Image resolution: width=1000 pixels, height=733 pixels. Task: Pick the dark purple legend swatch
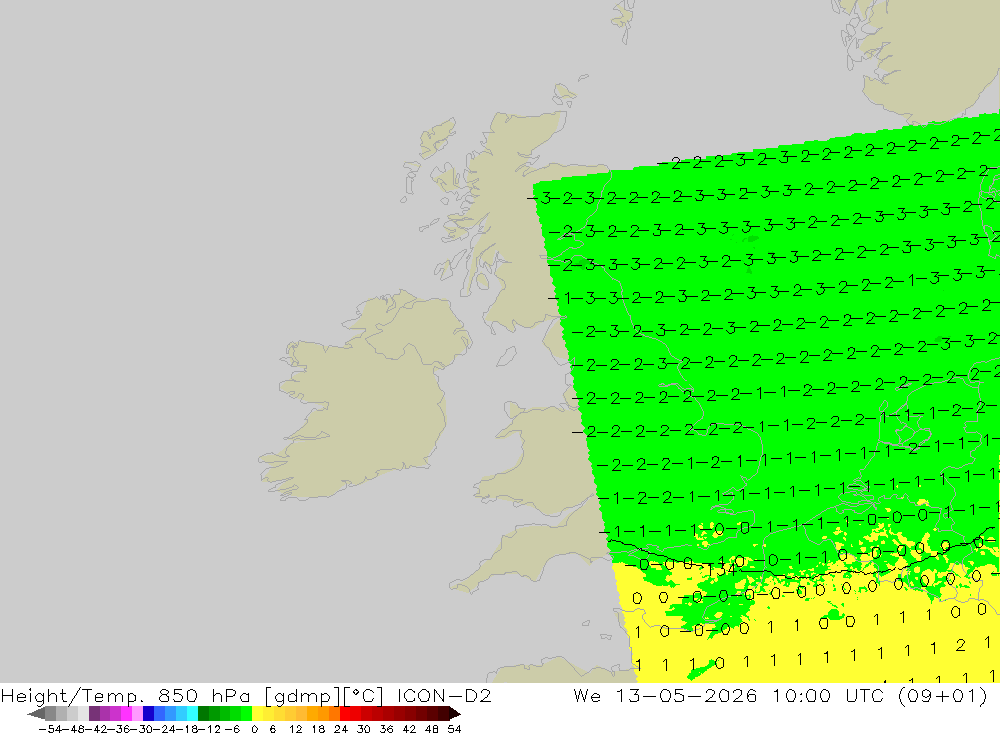click(x=94, y=714)
